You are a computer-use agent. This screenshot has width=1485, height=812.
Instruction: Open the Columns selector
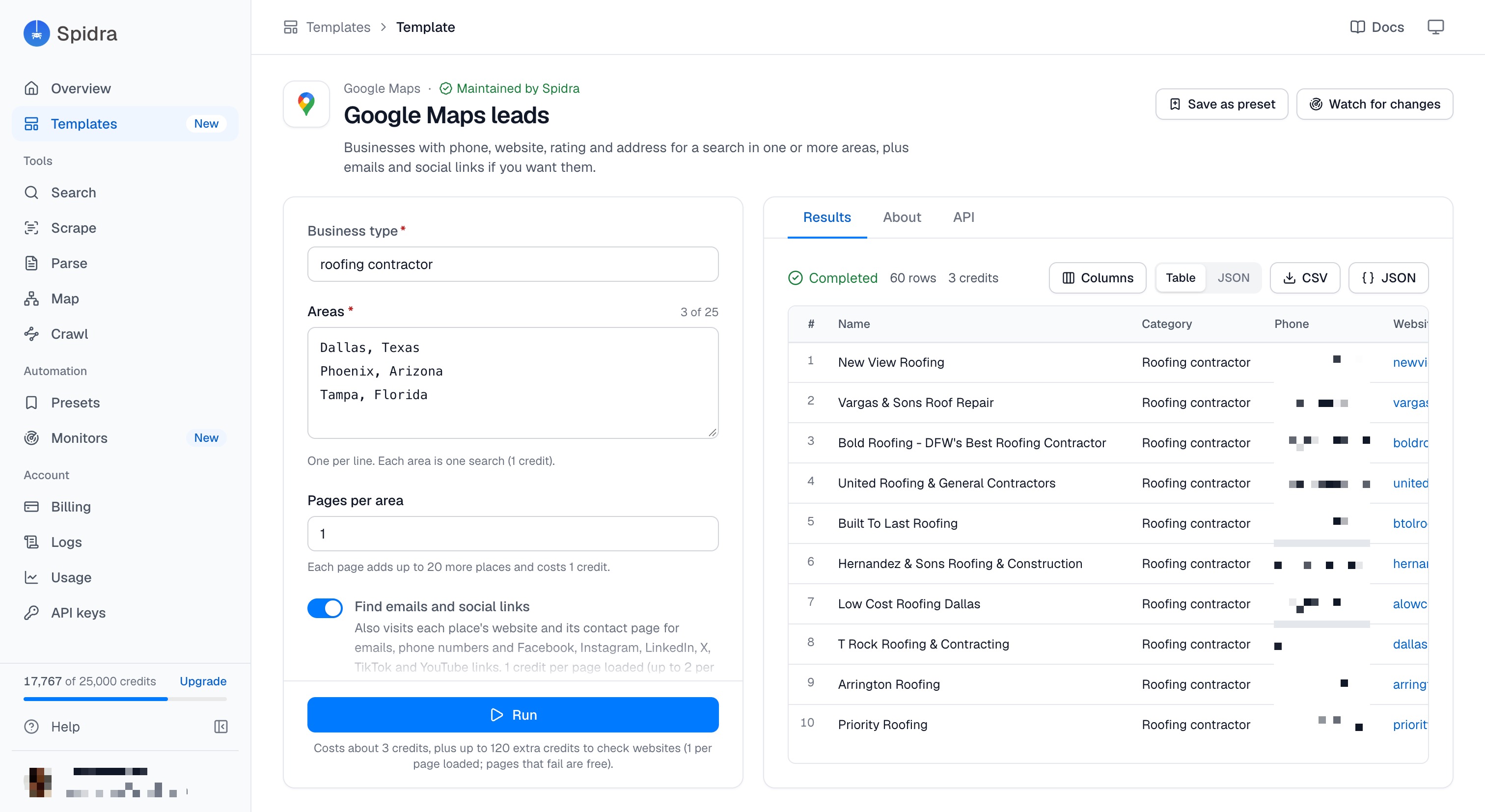click(x=1098, y=278)
